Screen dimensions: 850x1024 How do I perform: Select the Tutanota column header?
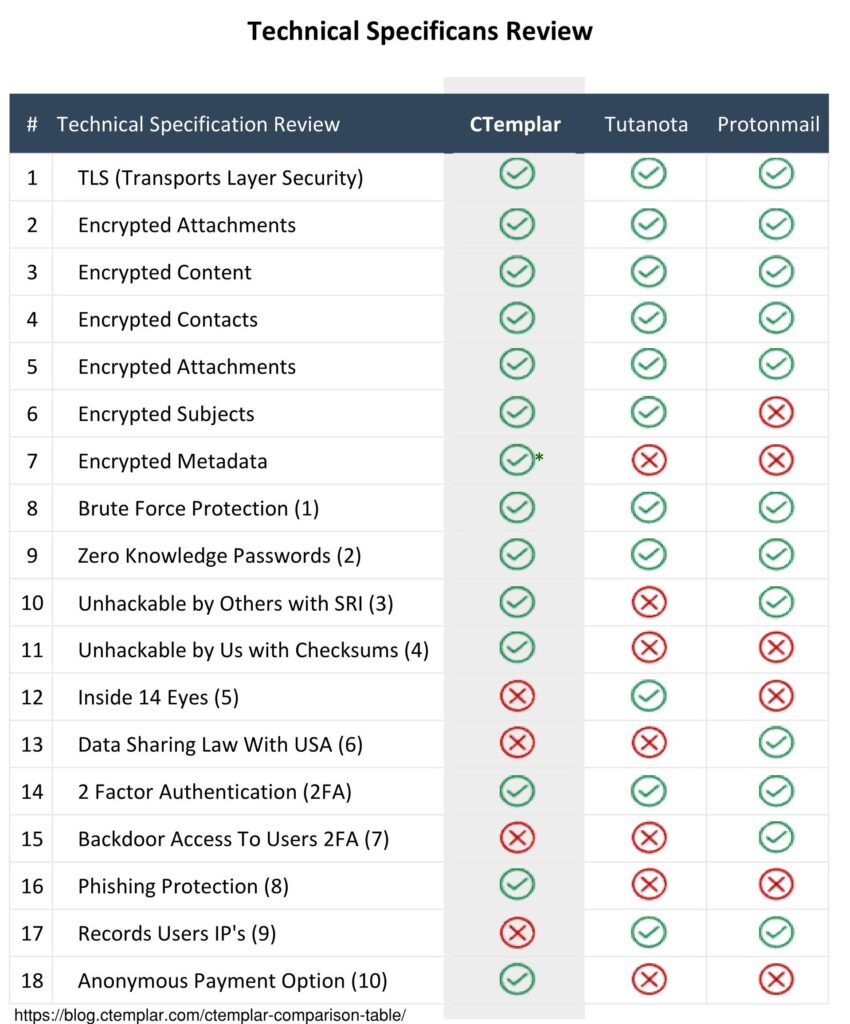click(646, 124)
